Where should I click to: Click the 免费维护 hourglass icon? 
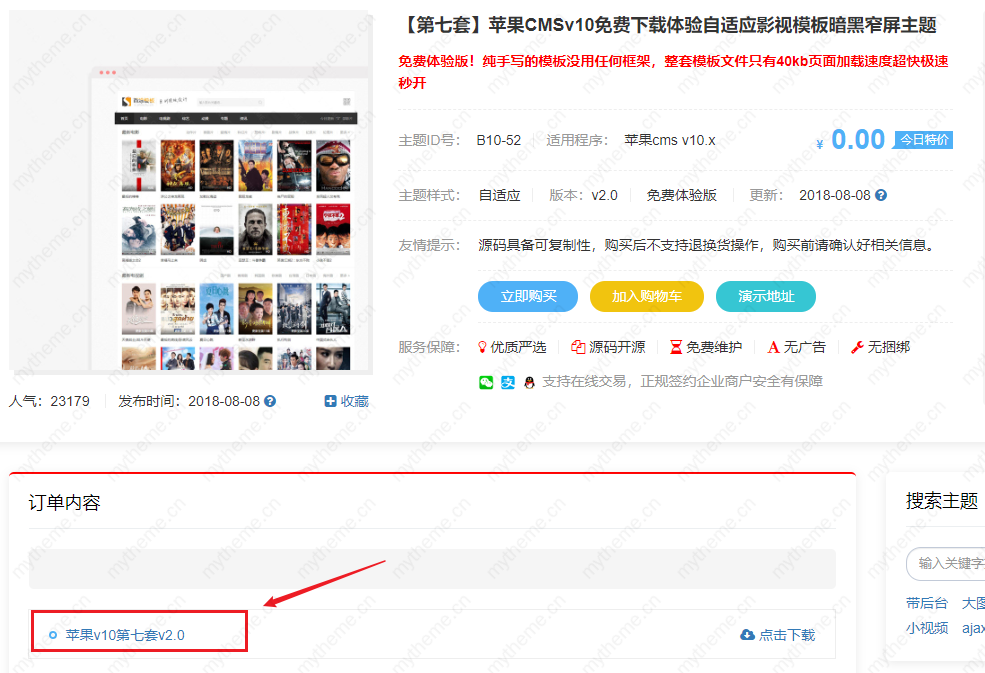pos(676,347)
